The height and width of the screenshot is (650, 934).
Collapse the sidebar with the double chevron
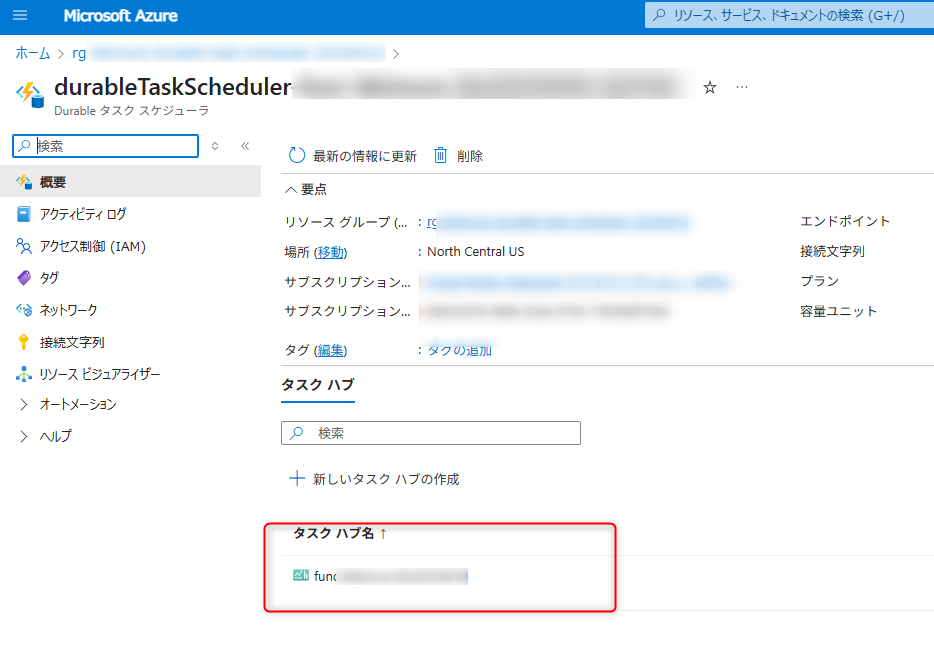(245, 146)
